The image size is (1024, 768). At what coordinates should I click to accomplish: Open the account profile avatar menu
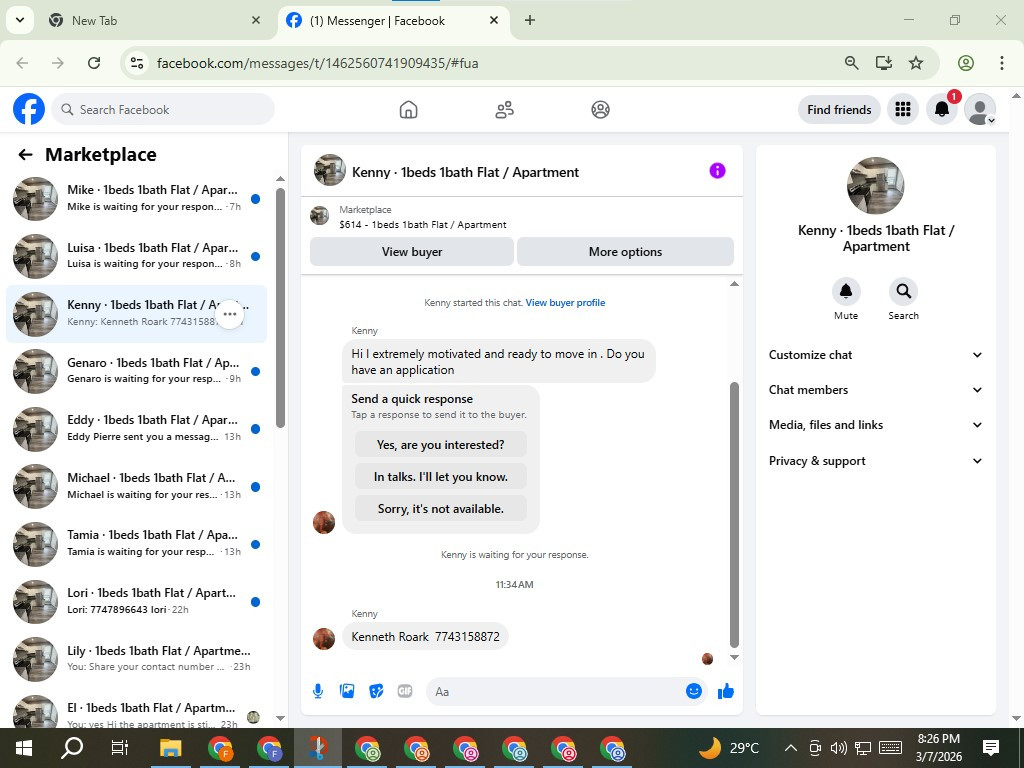(980, 109)
